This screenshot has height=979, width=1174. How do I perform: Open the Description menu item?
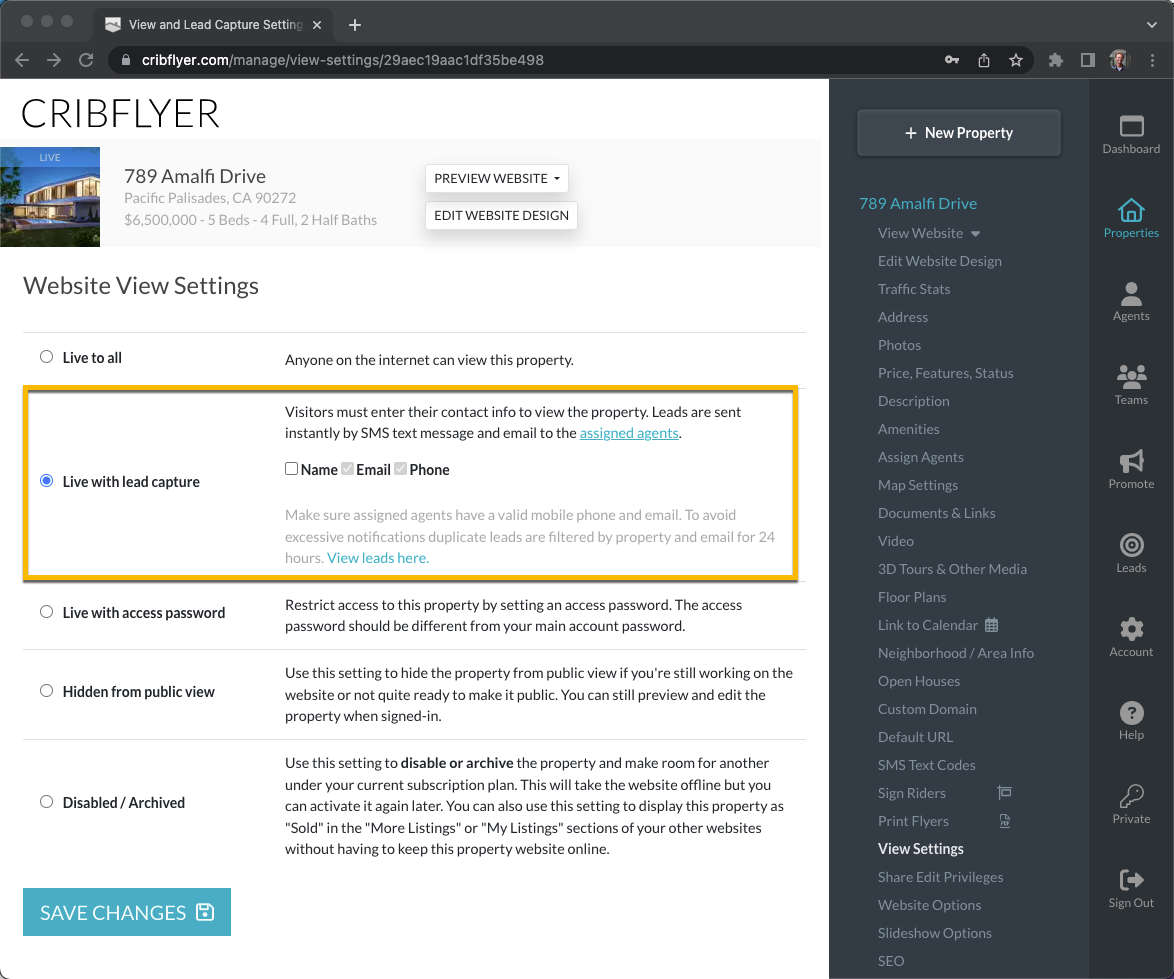[x=913, y=401]
